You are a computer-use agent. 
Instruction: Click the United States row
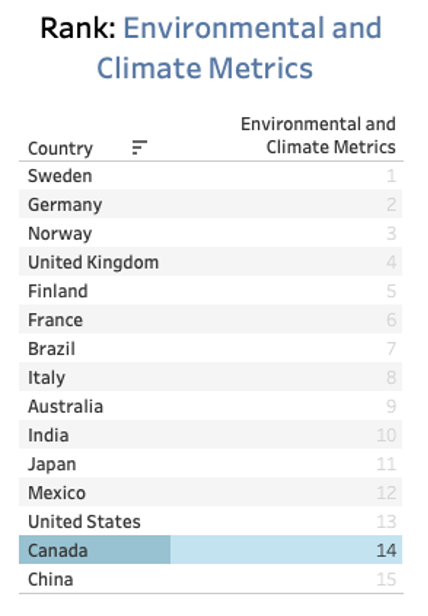pyautogui.click(x=211, y=521)
